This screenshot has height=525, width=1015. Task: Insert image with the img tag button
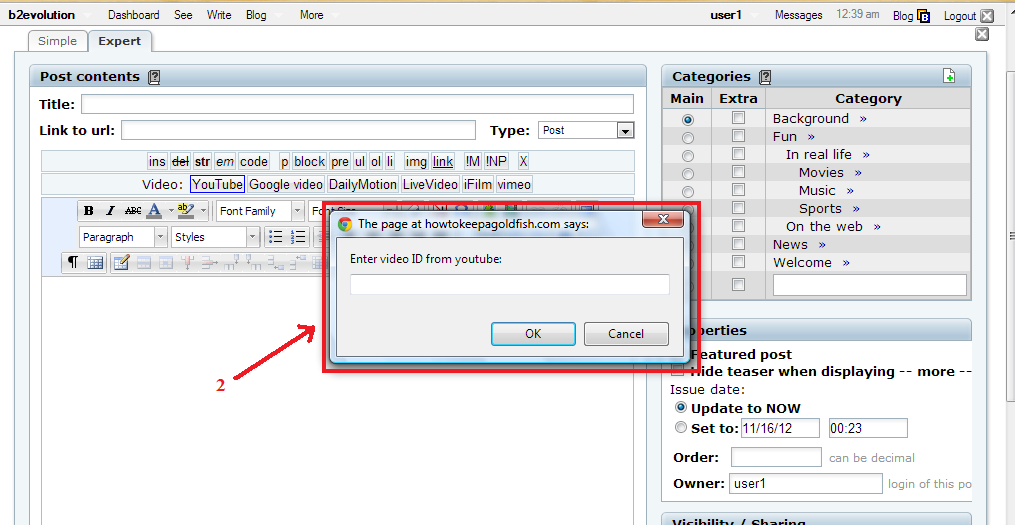tap(416, 161)
